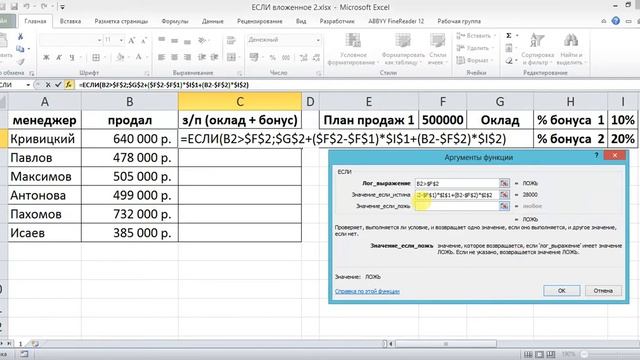
Task: Click the Fill down icon
Action: 509,48
